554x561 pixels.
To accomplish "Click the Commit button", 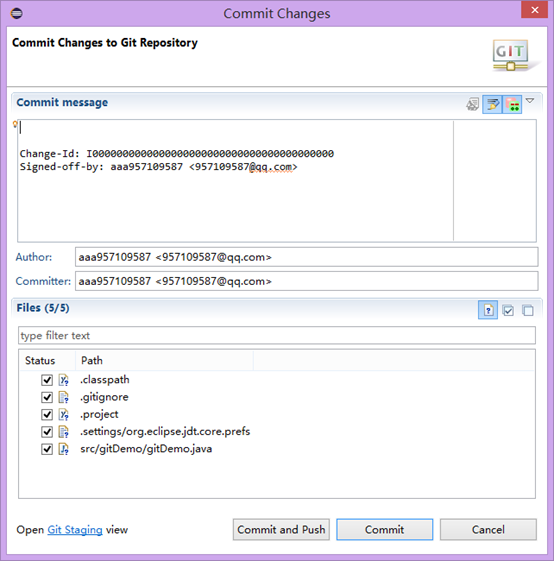I will (385, 530).
